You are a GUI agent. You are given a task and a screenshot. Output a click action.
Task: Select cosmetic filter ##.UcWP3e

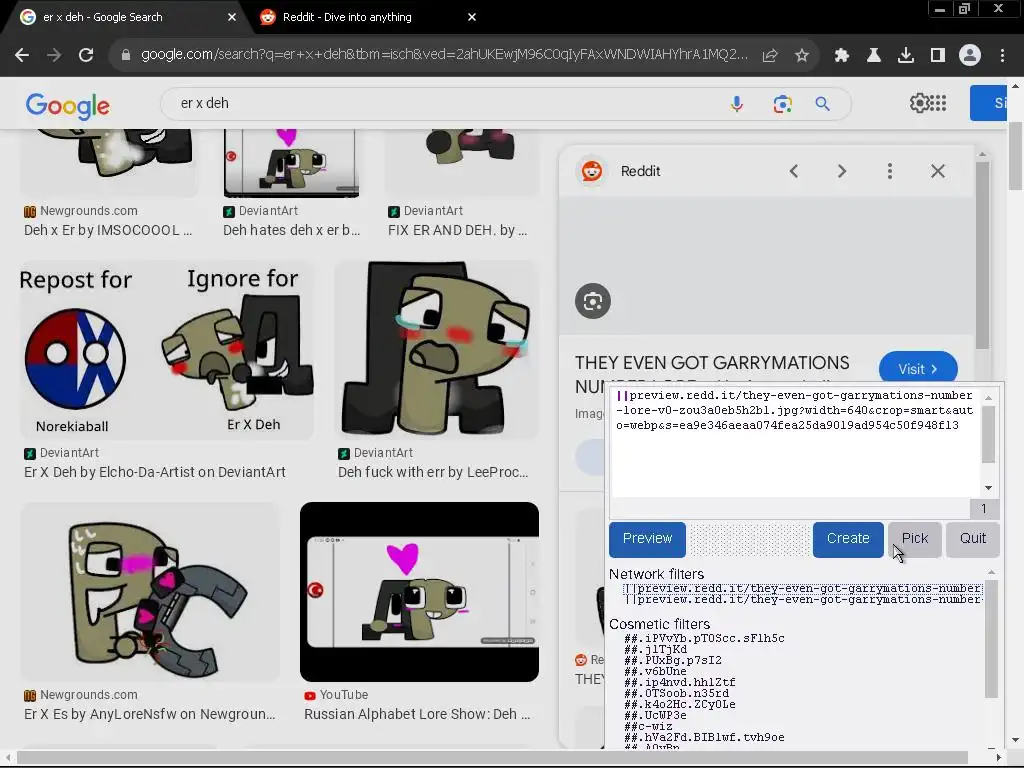655,715
